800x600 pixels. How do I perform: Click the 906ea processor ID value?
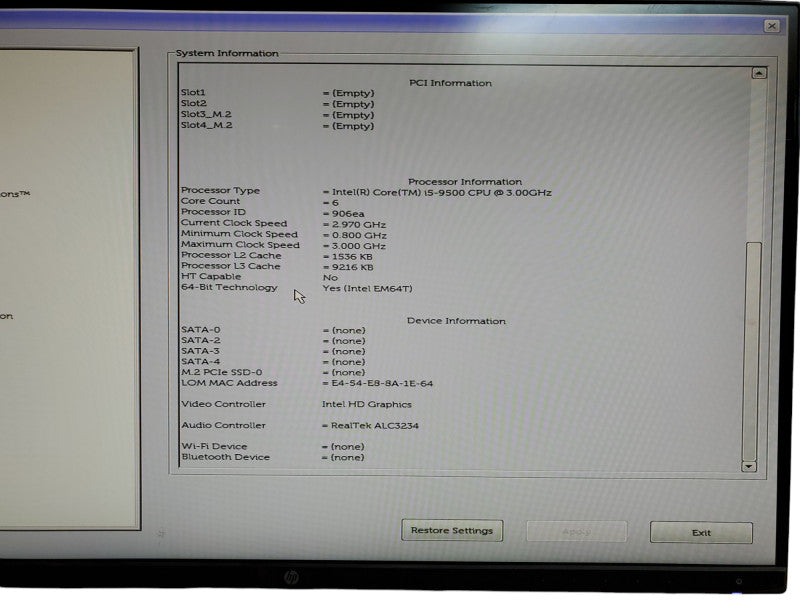[x=348, y=214]
